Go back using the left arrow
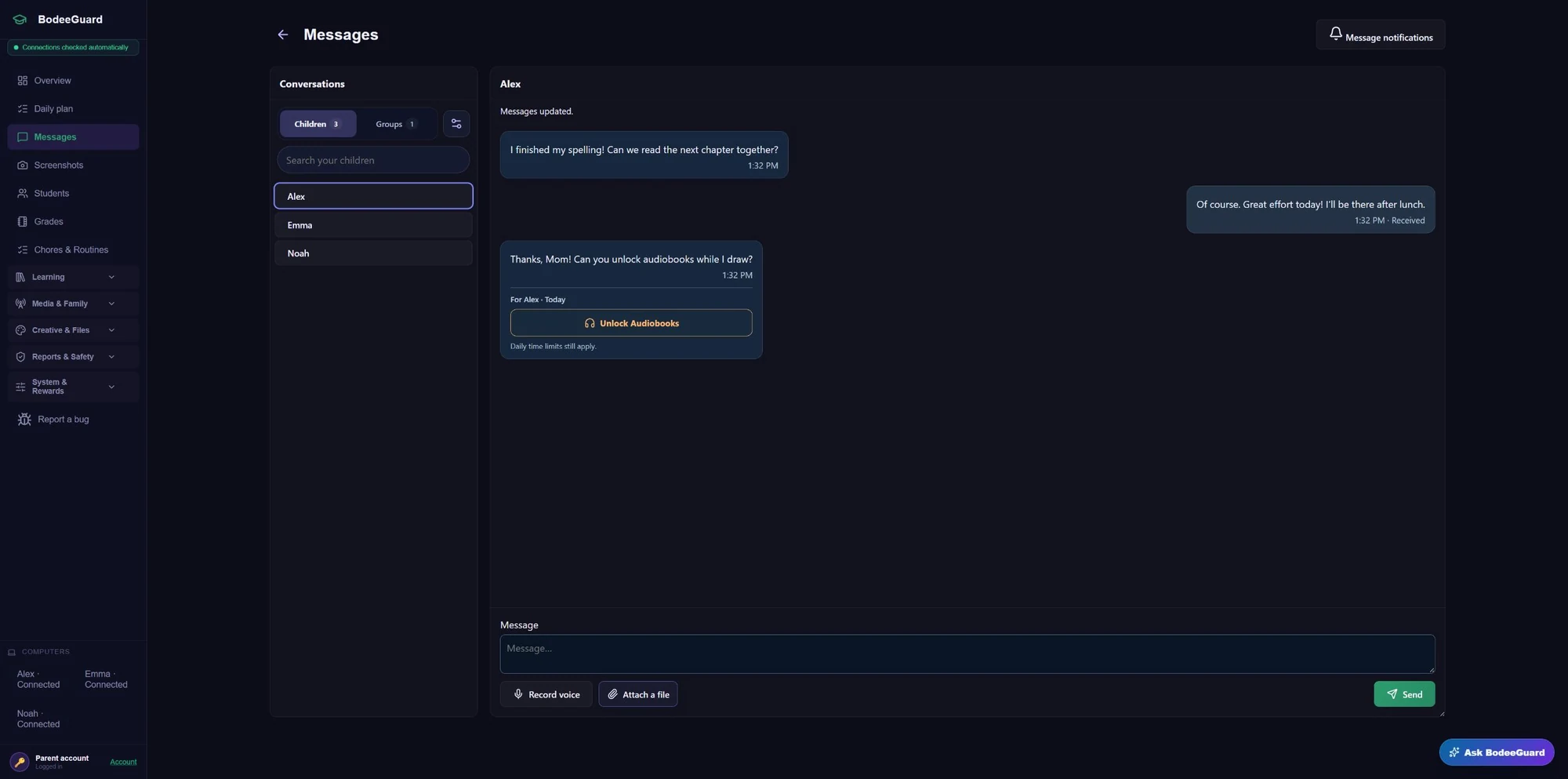This screenshot has width=1568, height=779. 283,35
